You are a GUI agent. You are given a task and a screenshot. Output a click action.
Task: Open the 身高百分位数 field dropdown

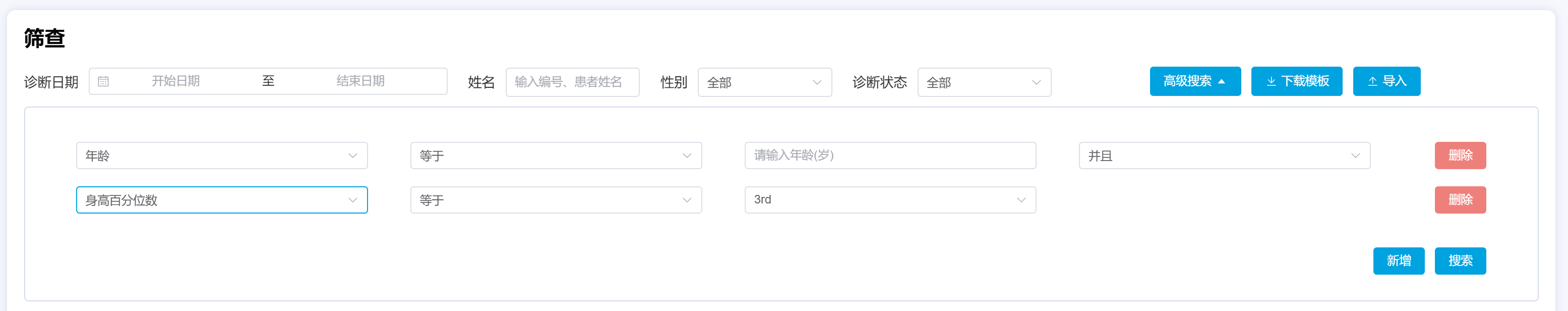(221, 200)
